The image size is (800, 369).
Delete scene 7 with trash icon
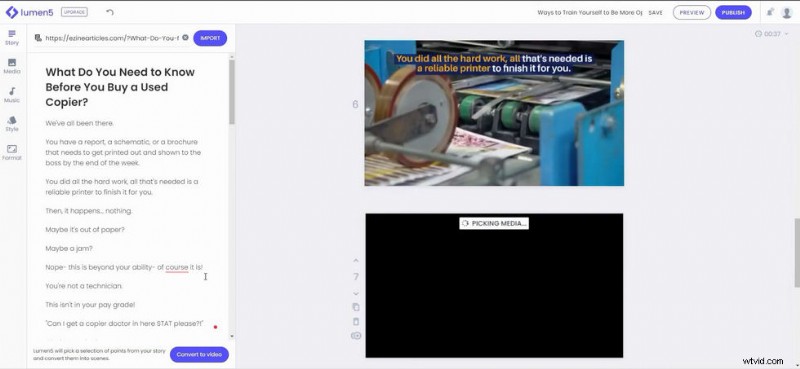[x=356, y=322]
